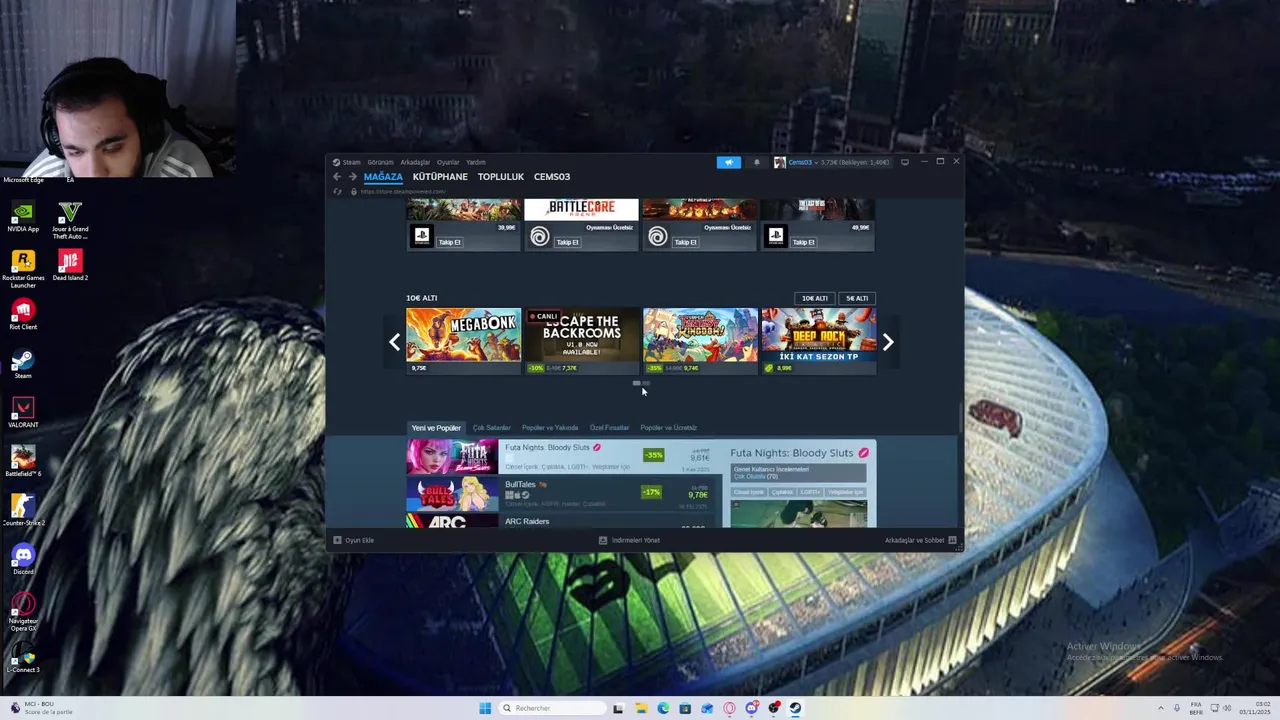Go to the TOPLULUK tab
Image resolution: width=1280 pixels, height=720 pixels.
[501, 177]
